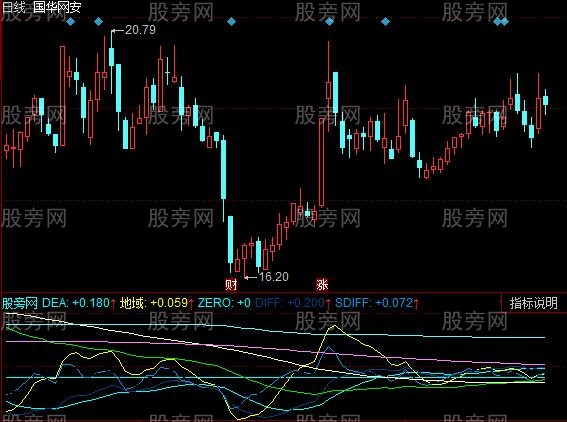Click the 涨 limit-up marker

322,285
